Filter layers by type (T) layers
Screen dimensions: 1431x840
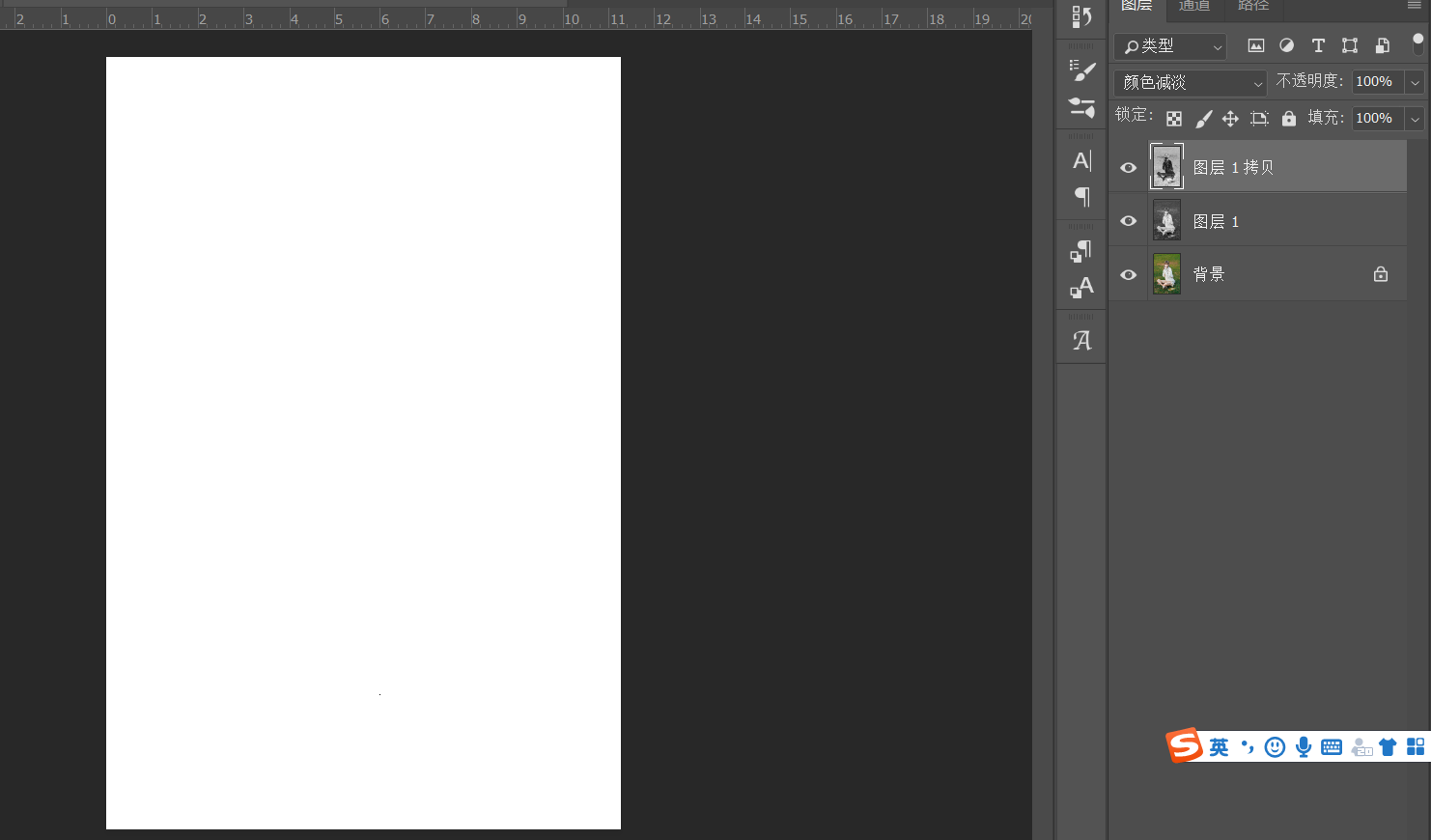point(1318,45)
